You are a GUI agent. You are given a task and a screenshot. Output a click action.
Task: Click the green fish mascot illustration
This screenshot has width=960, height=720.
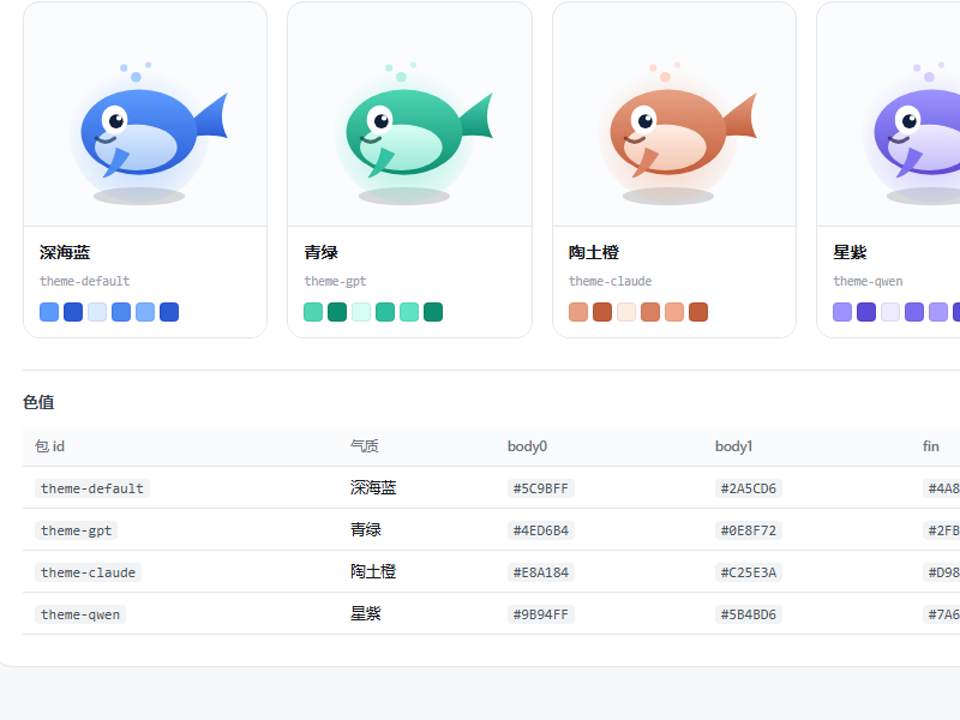[413, 132]
